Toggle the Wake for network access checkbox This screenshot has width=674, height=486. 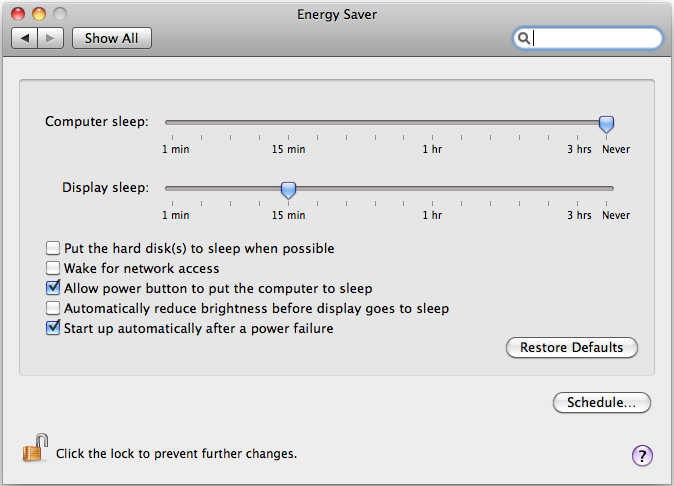(x=53, y=268)
